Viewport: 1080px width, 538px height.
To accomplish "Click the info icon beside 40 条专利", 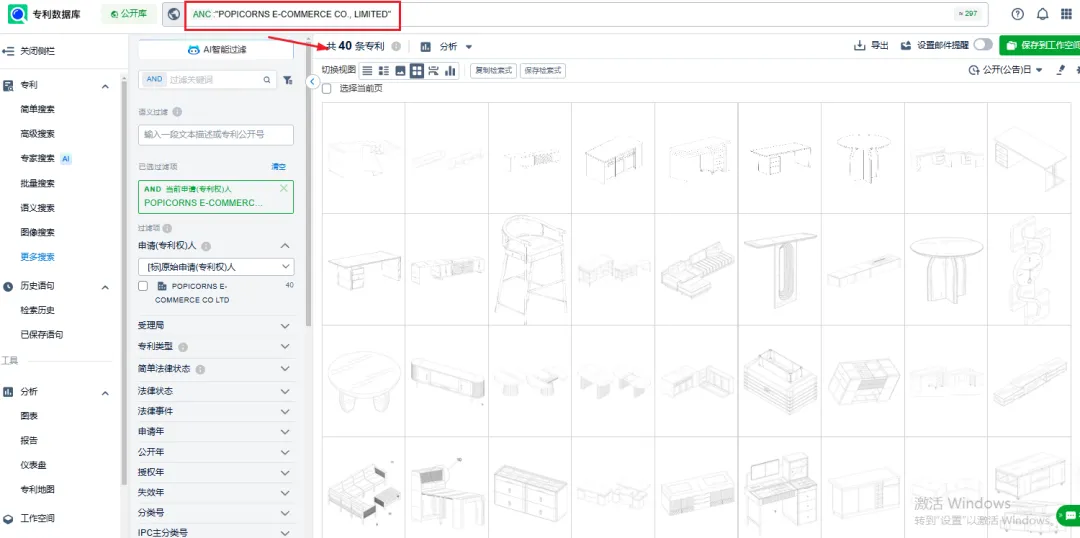I will [396, 46].
